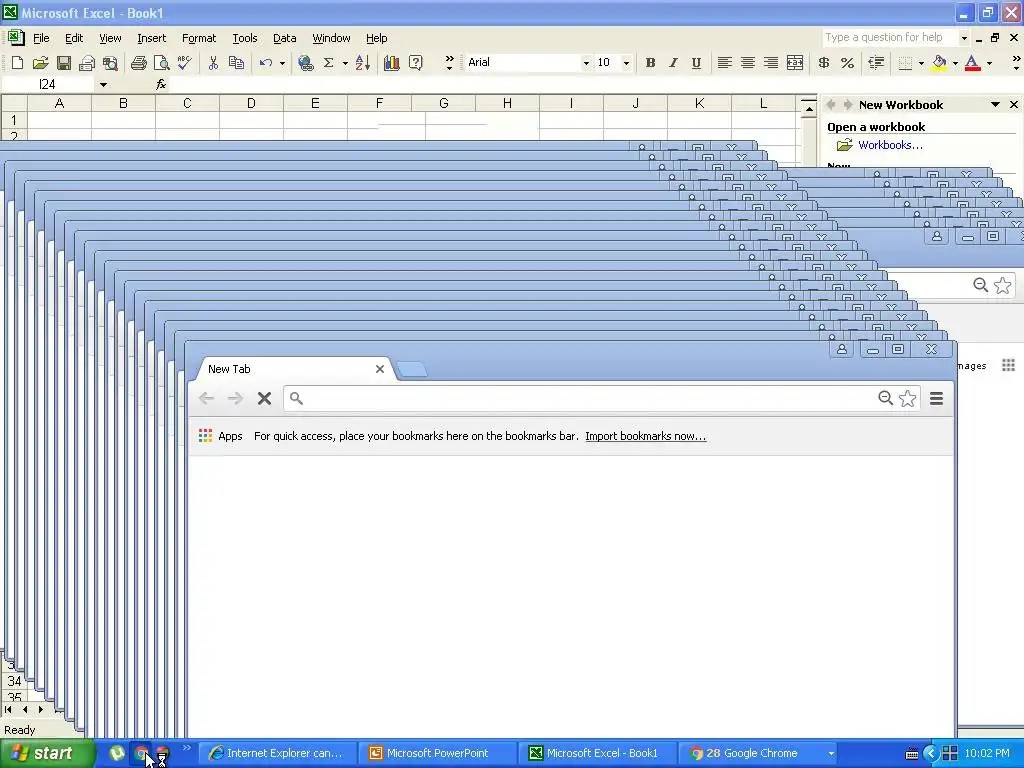
Task: Launch uTorrent from quick launch bar
Action: tap(117, 753)
